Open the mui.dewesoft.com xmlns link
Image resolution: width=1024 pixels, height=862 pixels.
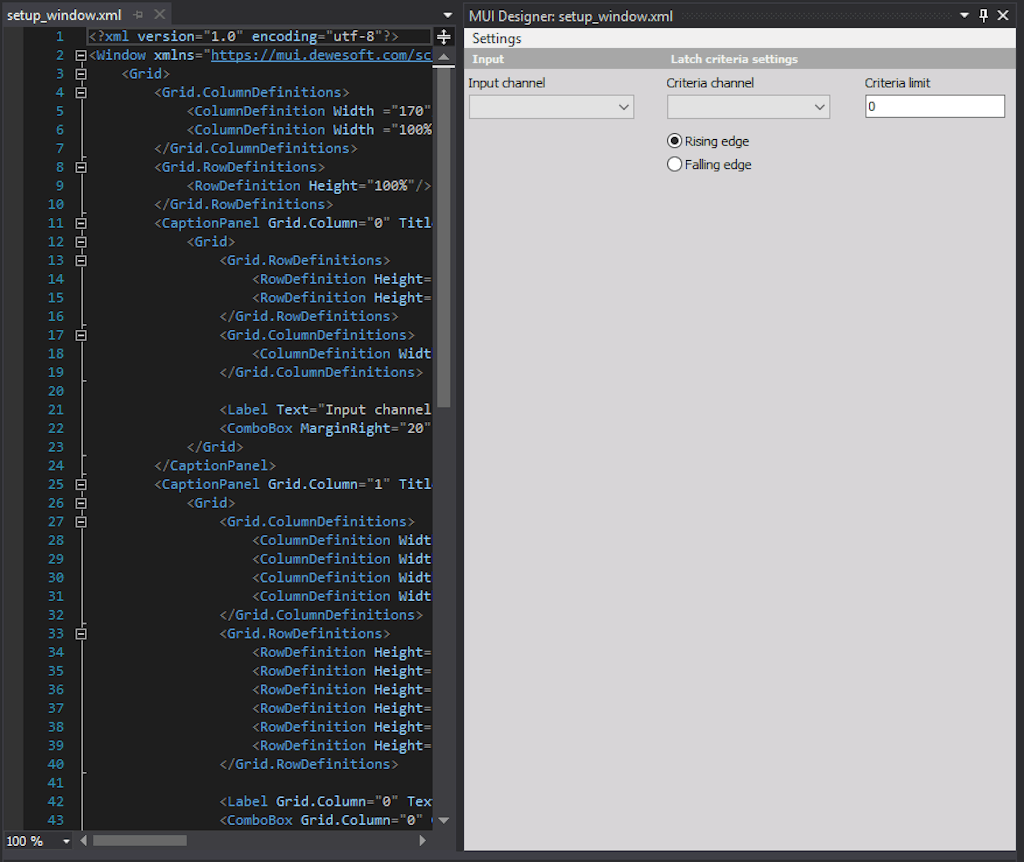[x=321, y=56]
